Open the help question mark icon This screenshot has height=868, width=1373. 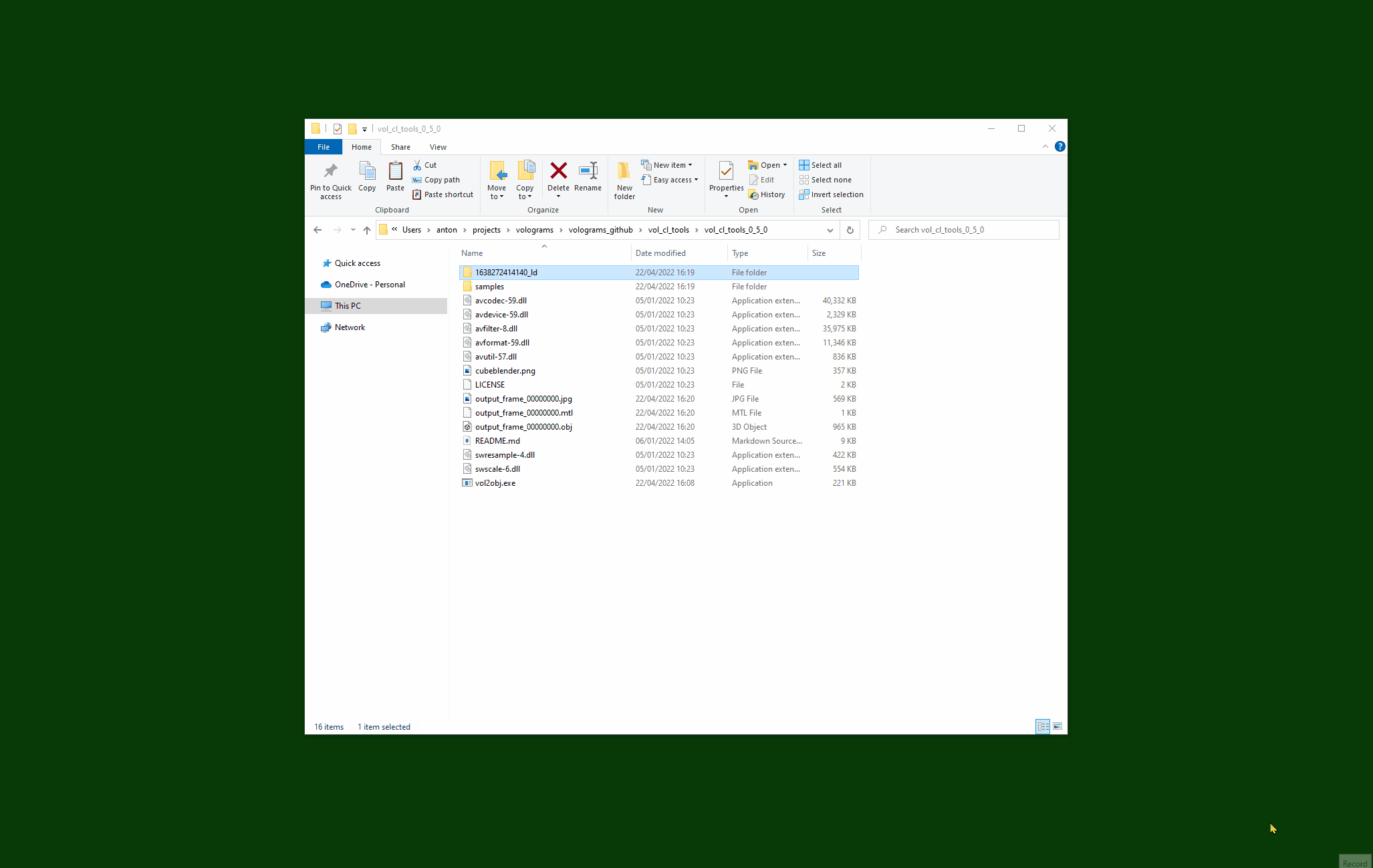pyautogui.click(x=1059, y=146)
